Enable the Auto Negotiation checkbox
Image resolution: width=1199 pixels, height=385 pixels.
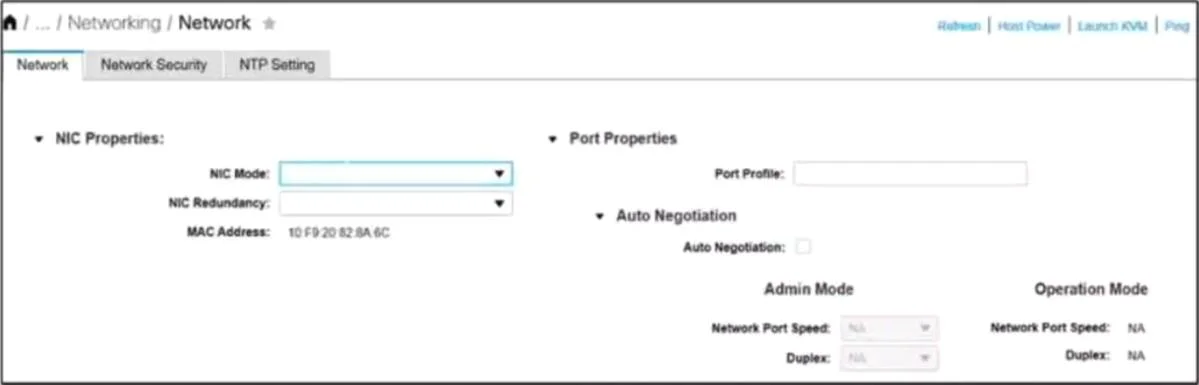click(803, 246)
